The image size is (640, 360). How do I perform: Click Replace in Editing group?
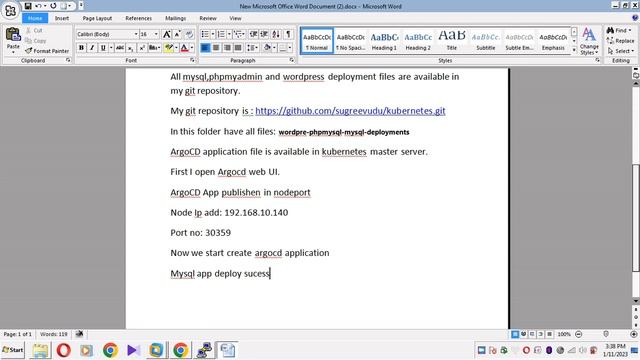(620, 41)
